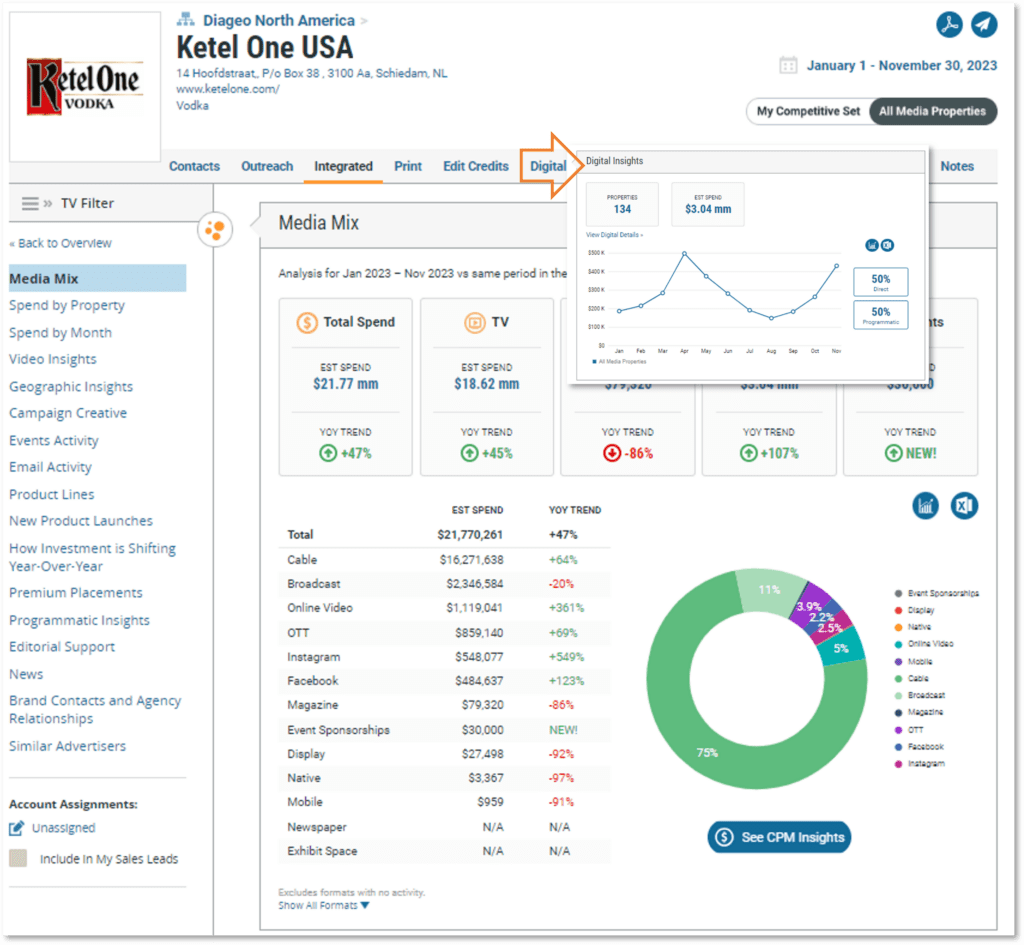This screenshot has height=945, width=1024.
Task: Check Include In My Sales Leads box
Action: coord(18,858)
